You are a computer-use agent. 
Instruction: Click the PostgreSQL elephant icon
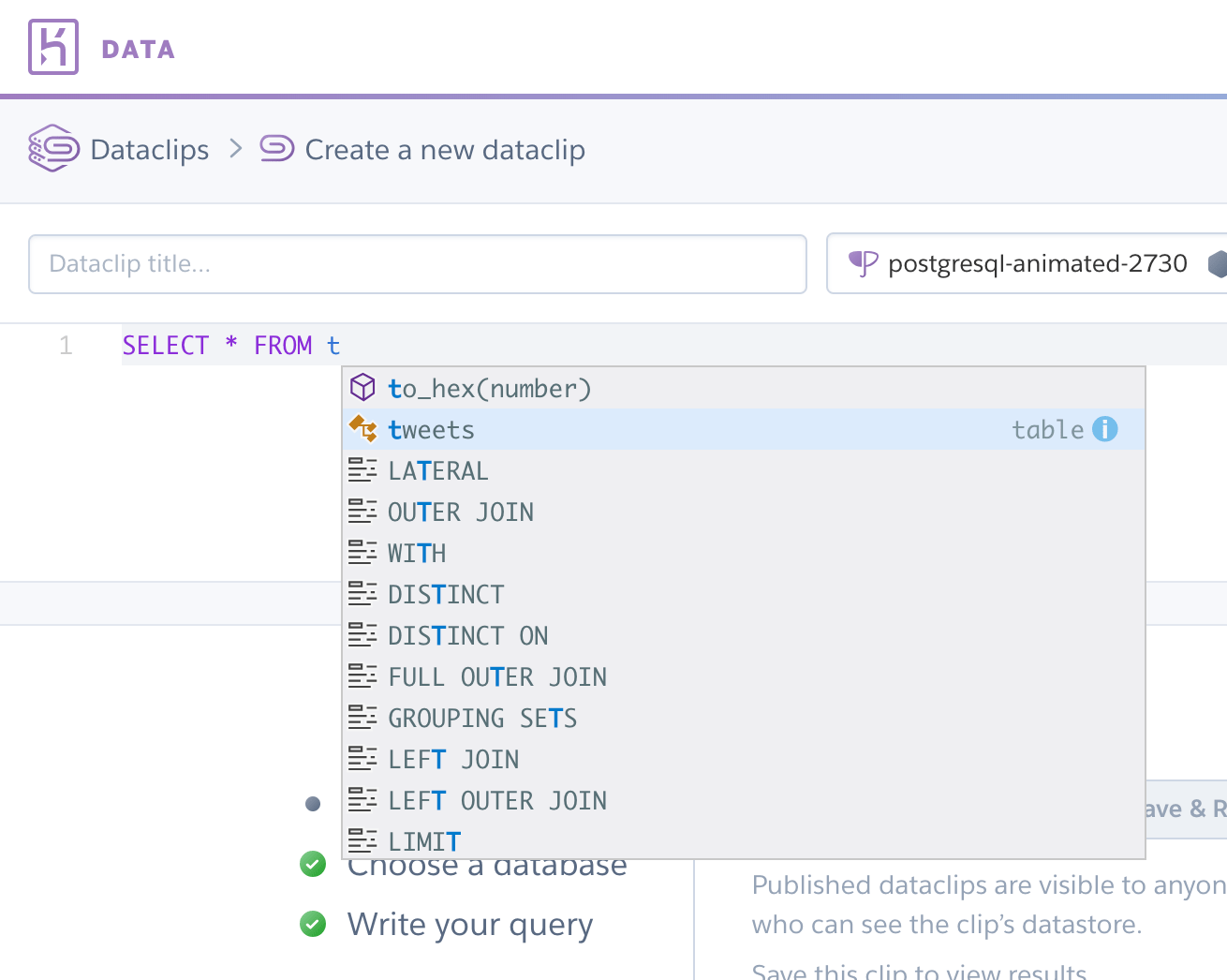pyautogui.click(x=863, y=264)
